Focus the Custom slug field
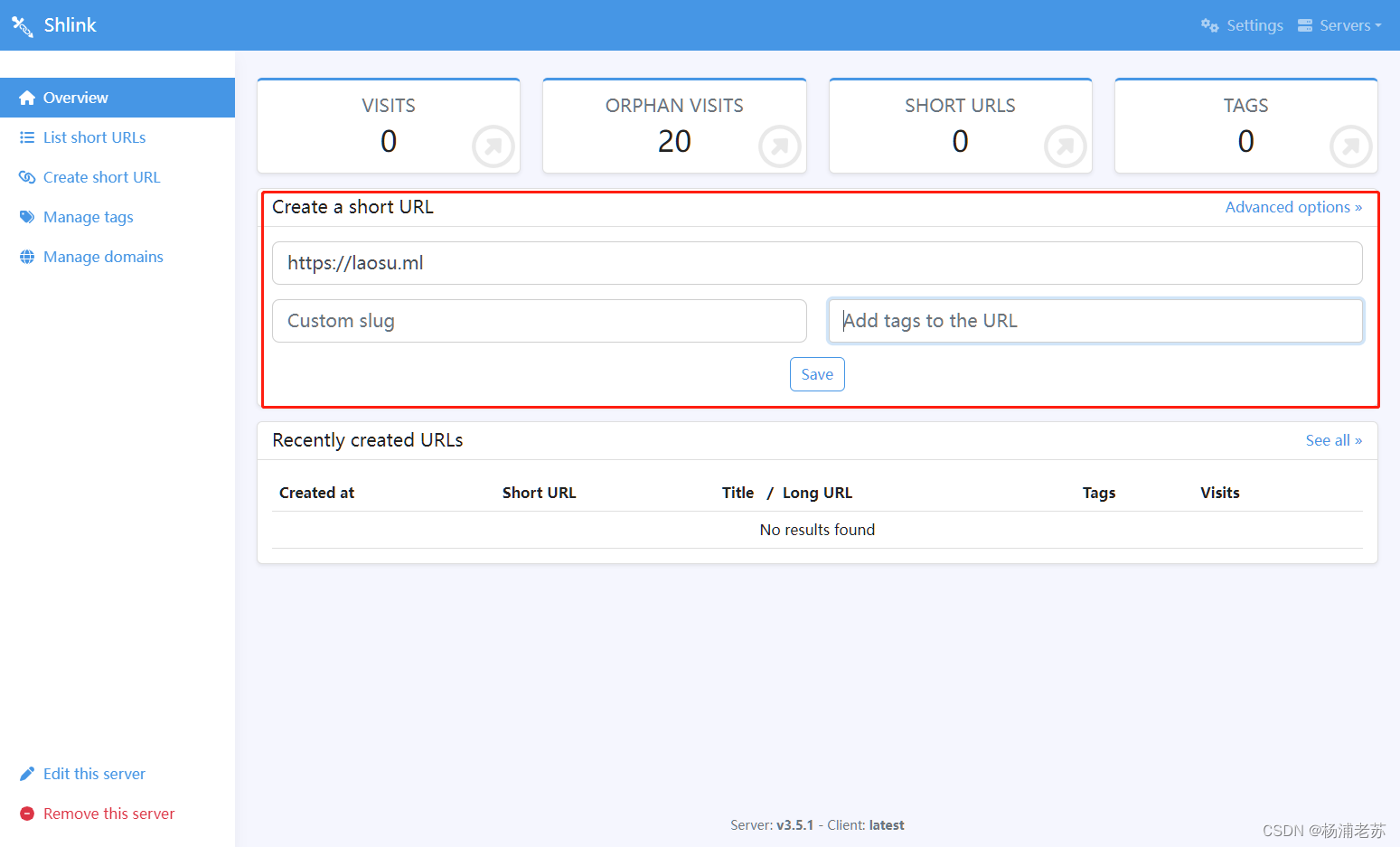 [540, 321]
